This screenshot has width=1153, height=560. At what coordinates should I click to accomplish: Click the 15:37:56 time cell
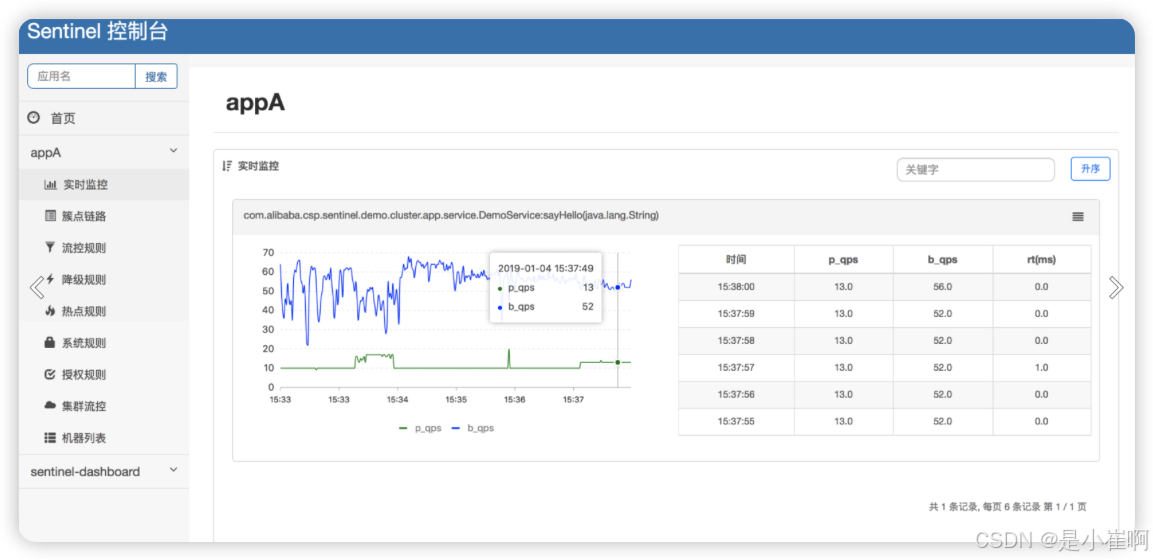pyautogui.click(x=736, y=395)
